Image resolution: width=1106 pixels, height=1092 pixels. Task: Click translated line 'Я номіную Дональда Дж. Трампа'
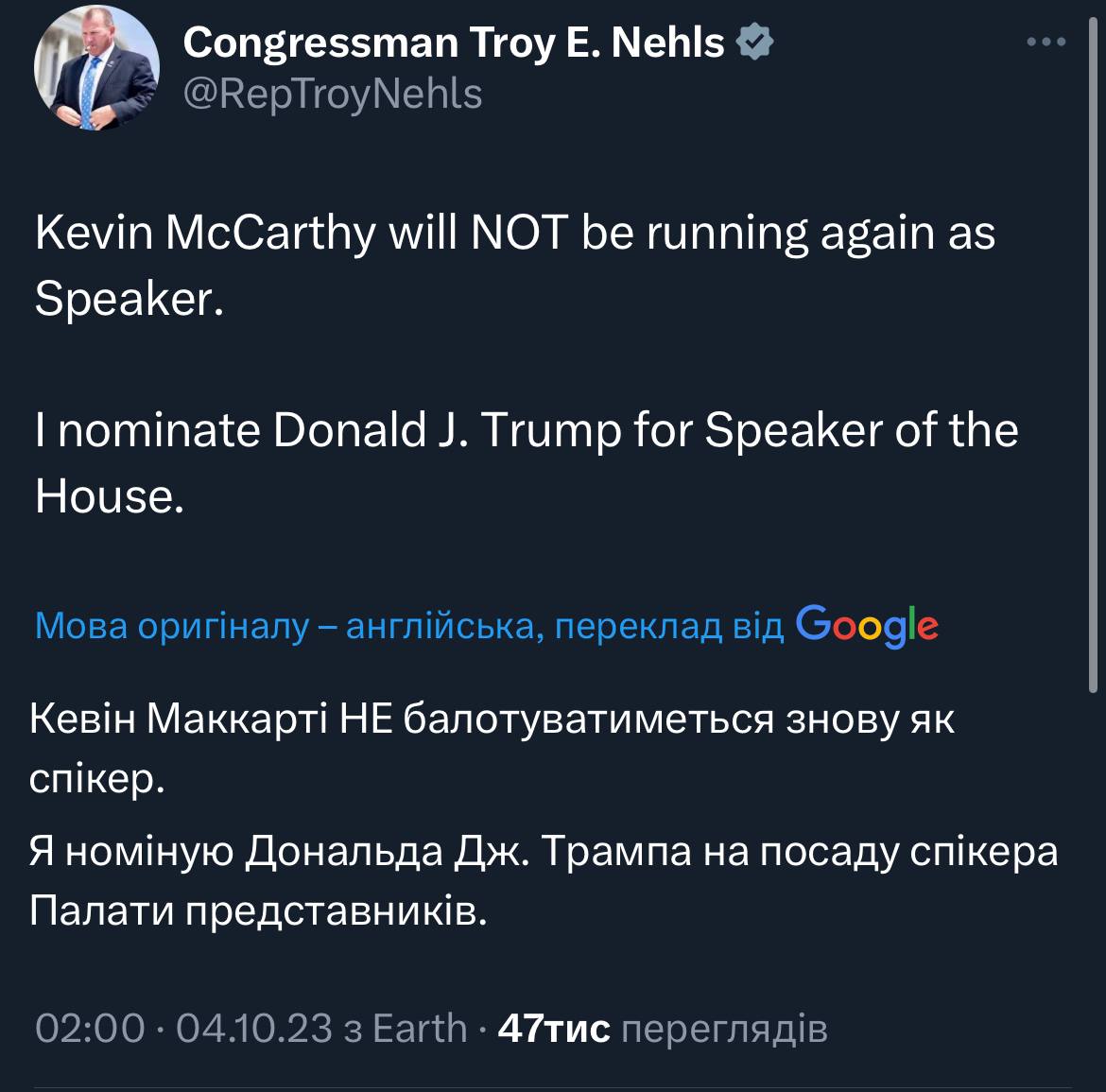click(544, 852)
